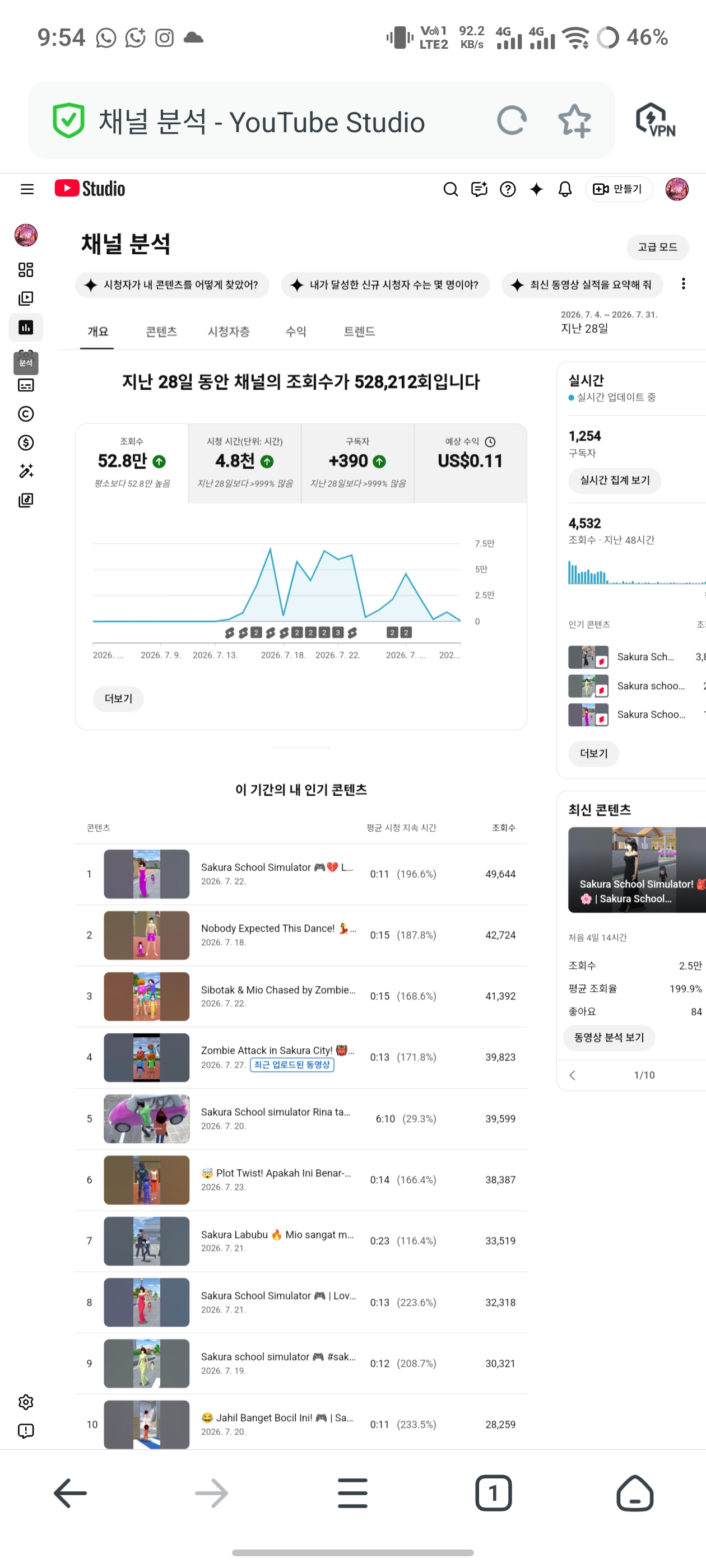Select the 시청 시간 4.8천 metric card
706x1568 pixels.
[244, 463]
